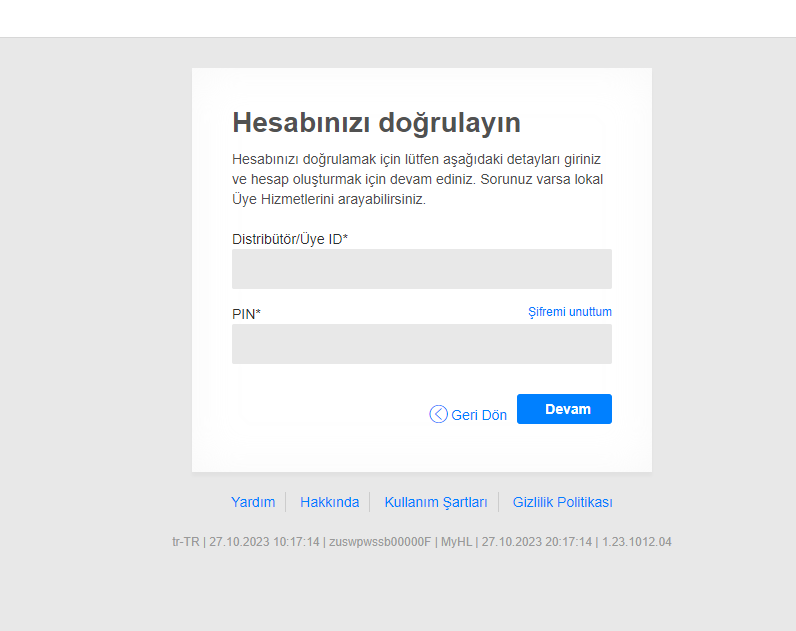Open the Gizlilik Politikası link
The image size is (796, 631).
(562, 502)
